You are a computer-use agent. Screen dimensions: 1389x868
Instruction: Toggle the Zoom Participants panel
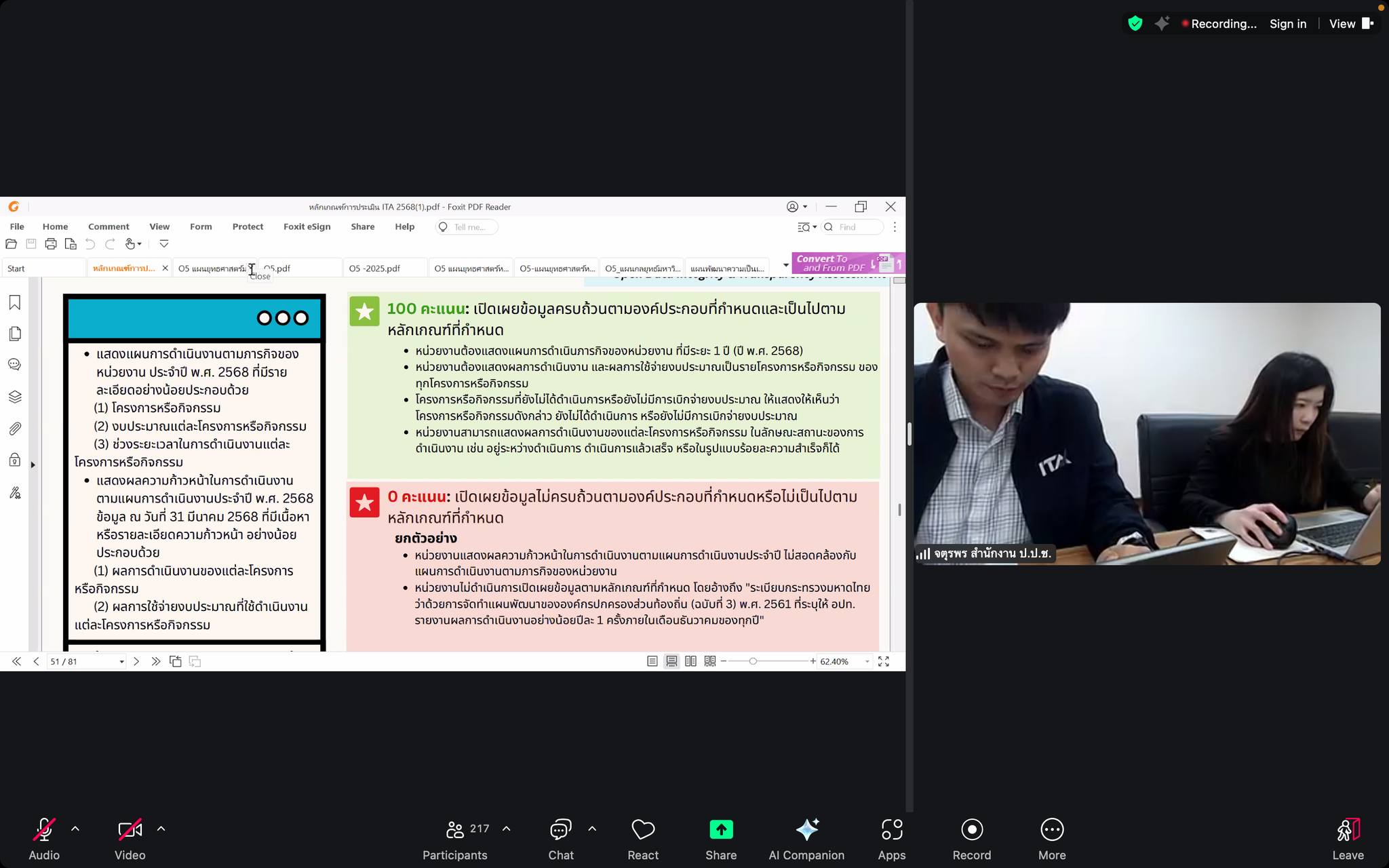pyautogui.click(x=455, y=840)
